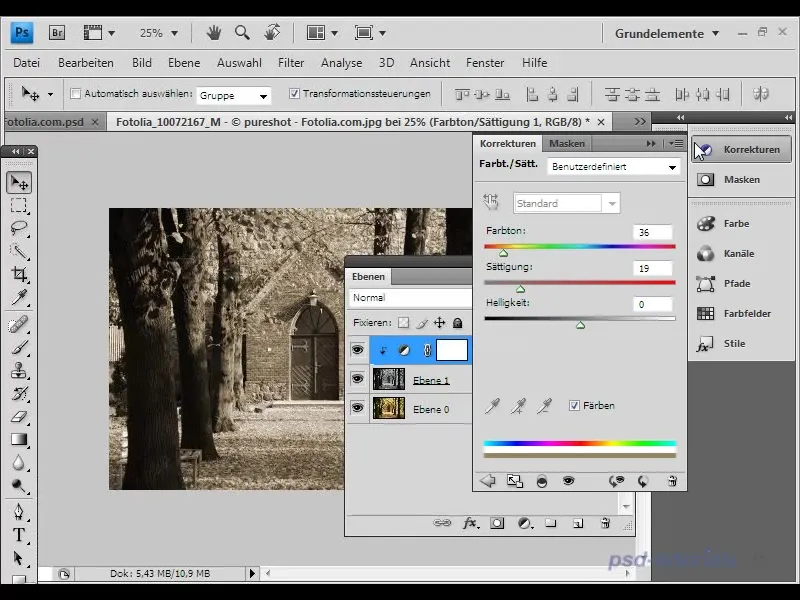Pick the Zoom tool in application bar
The width and height of the screenshot is (800, 600).
242,33
